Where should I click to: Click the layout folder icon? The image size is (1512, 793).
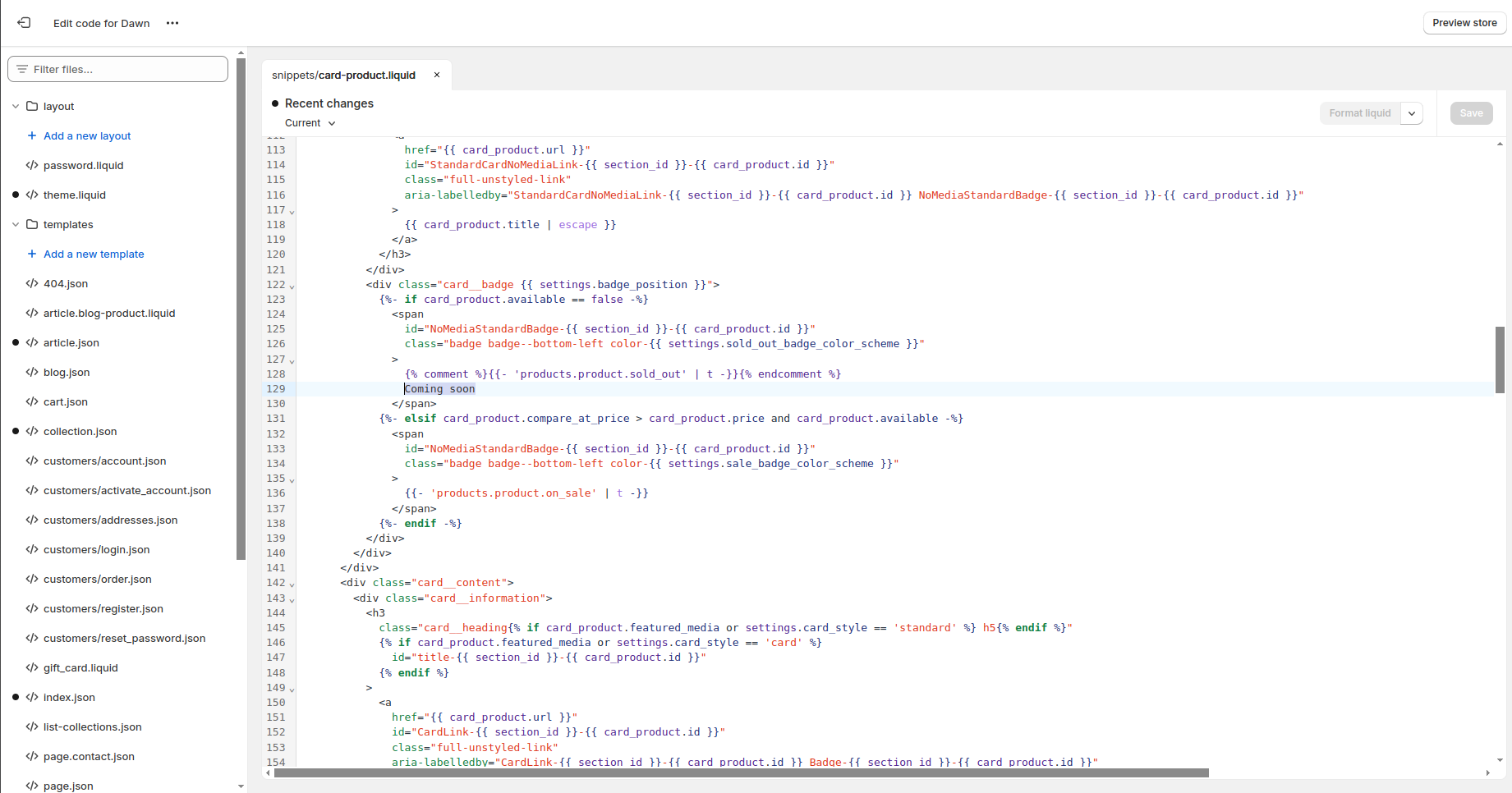(32, 106)
